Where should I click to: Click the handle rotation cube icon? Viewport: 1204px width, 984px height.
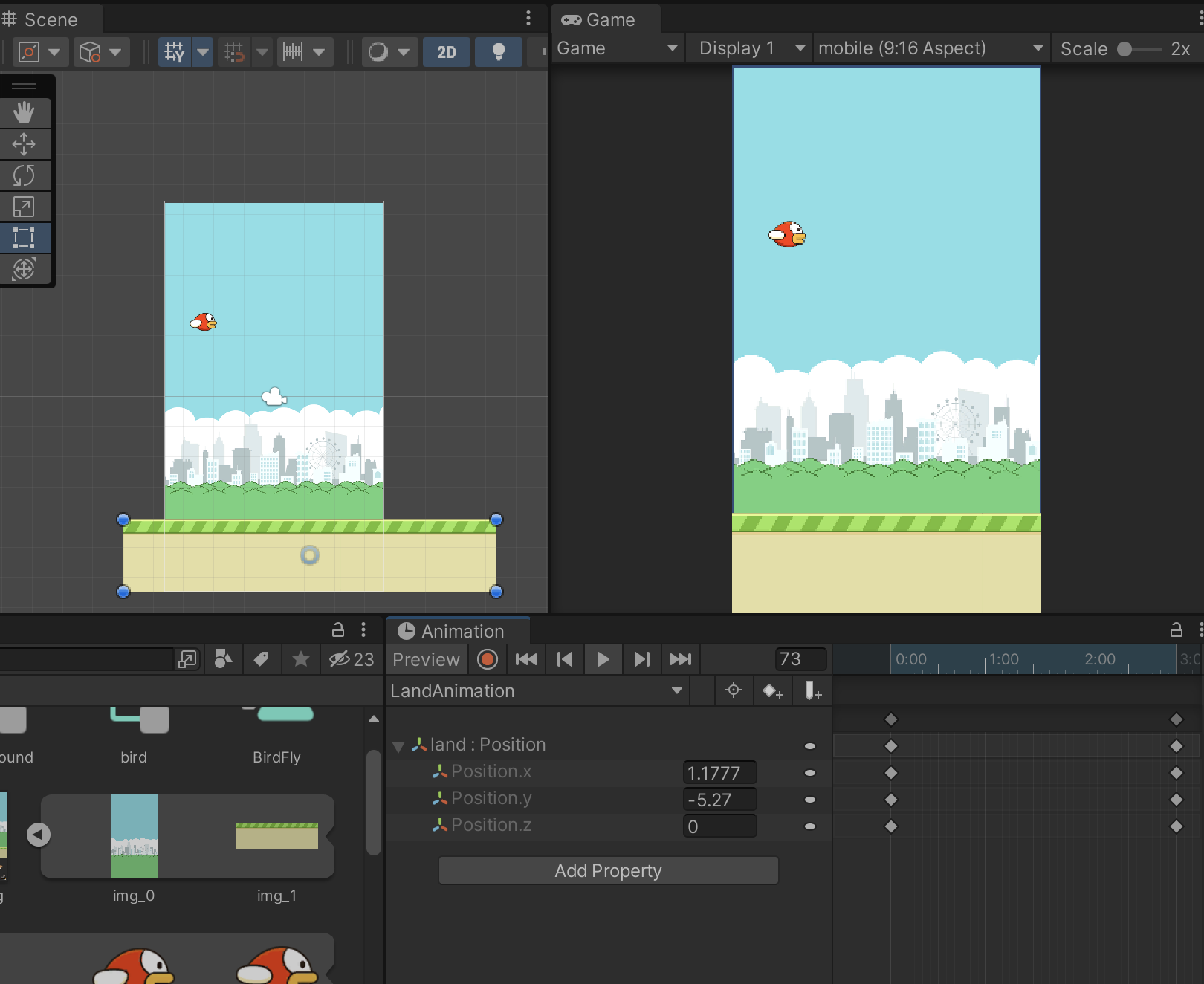(100, 52)
